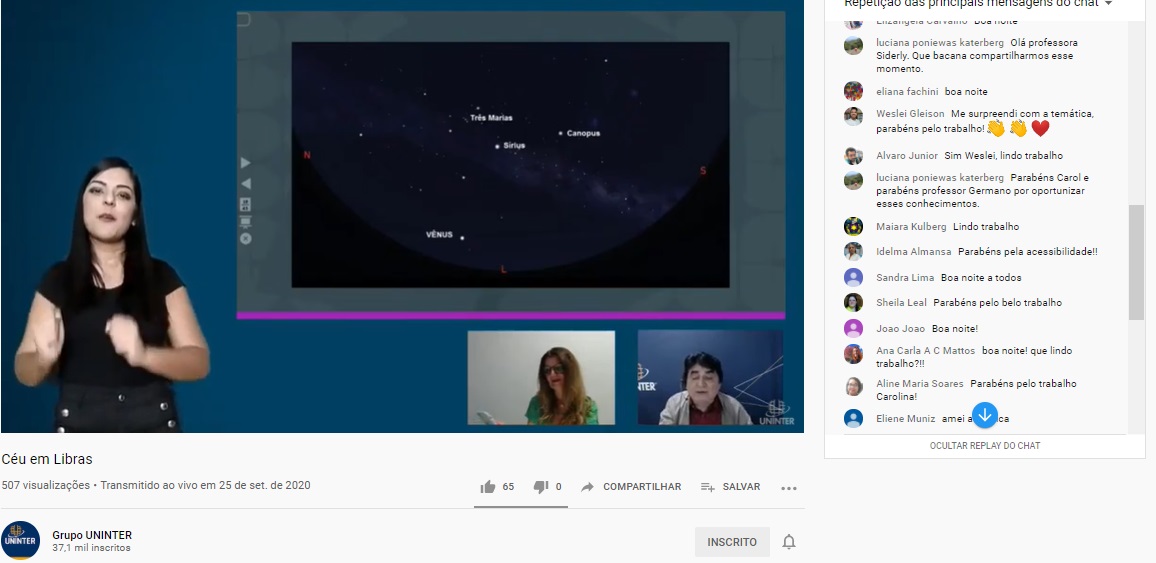Open the three-dot more actions menu
The width and height of the screenshot is (1156, 563).
point(789,488)
